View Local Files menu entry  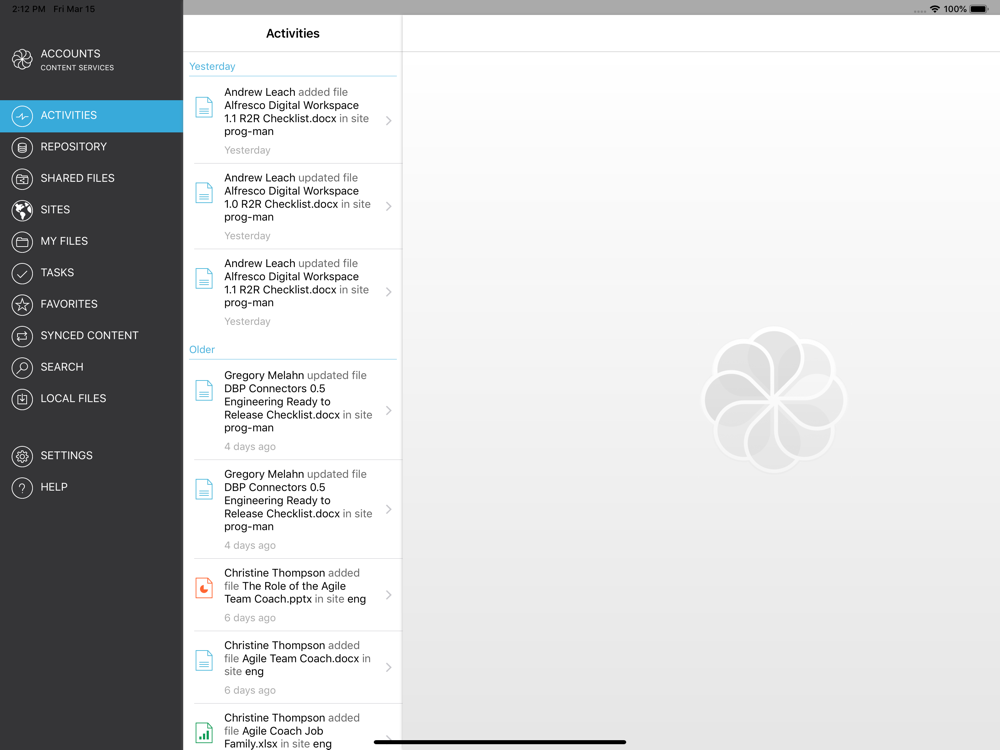91,398
